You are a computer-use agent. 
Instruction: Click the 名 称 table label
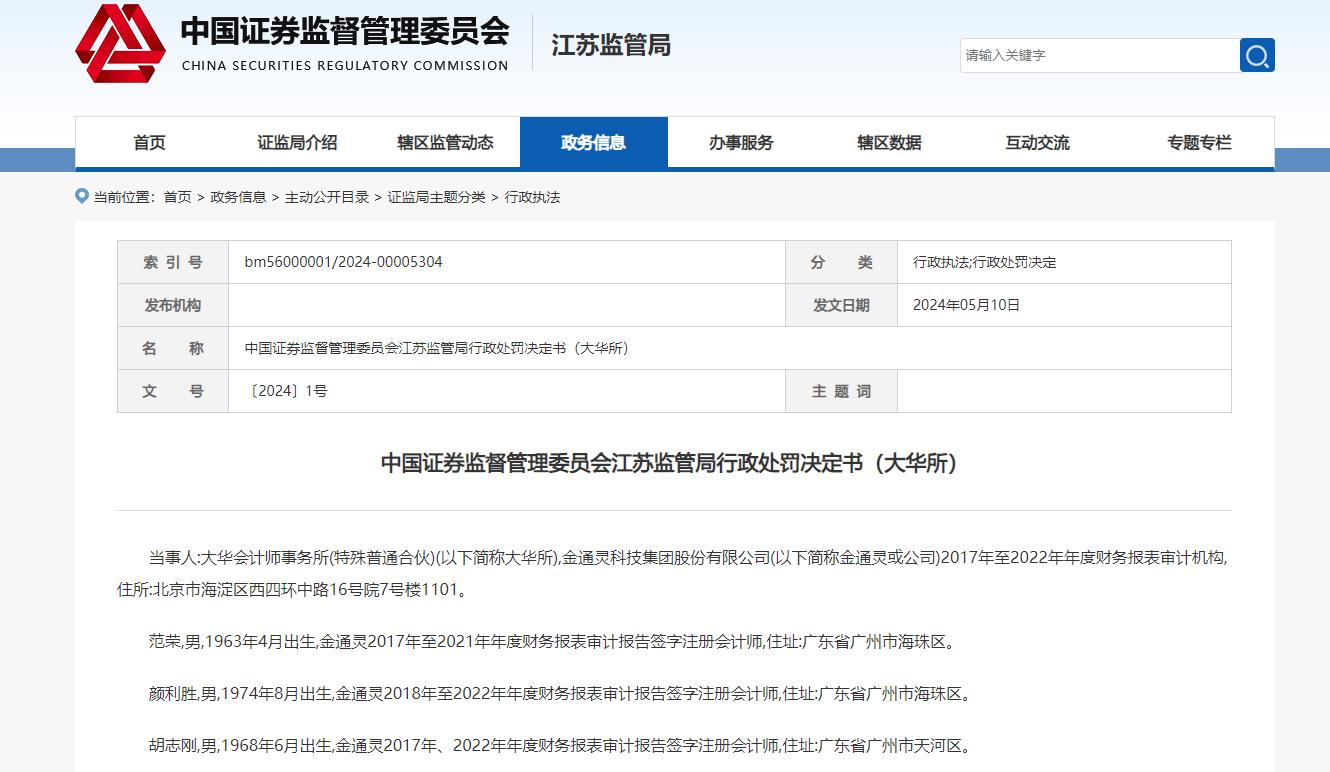coord(173,348)
